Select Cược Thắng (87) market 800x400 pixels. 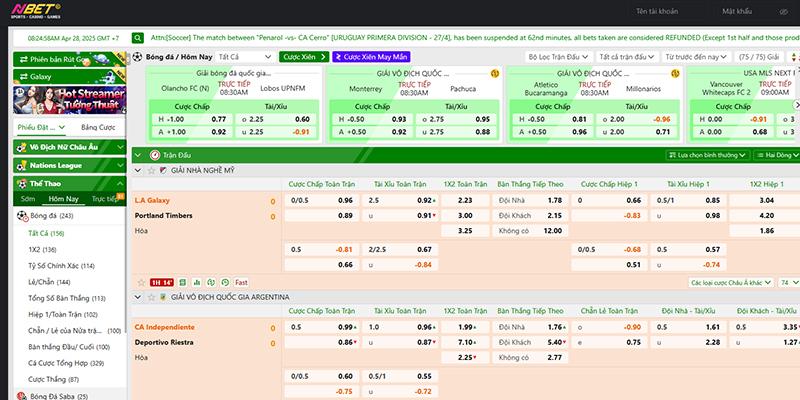[x=54, y=379]
